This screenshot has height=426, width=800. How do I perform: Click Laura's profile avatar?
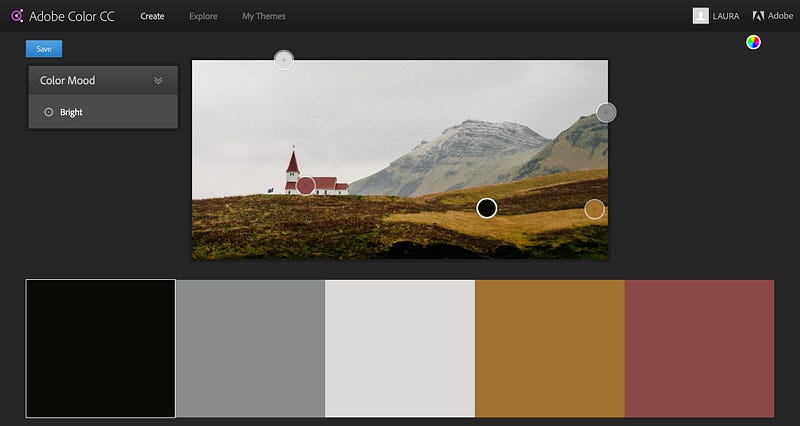click(701, 16)
